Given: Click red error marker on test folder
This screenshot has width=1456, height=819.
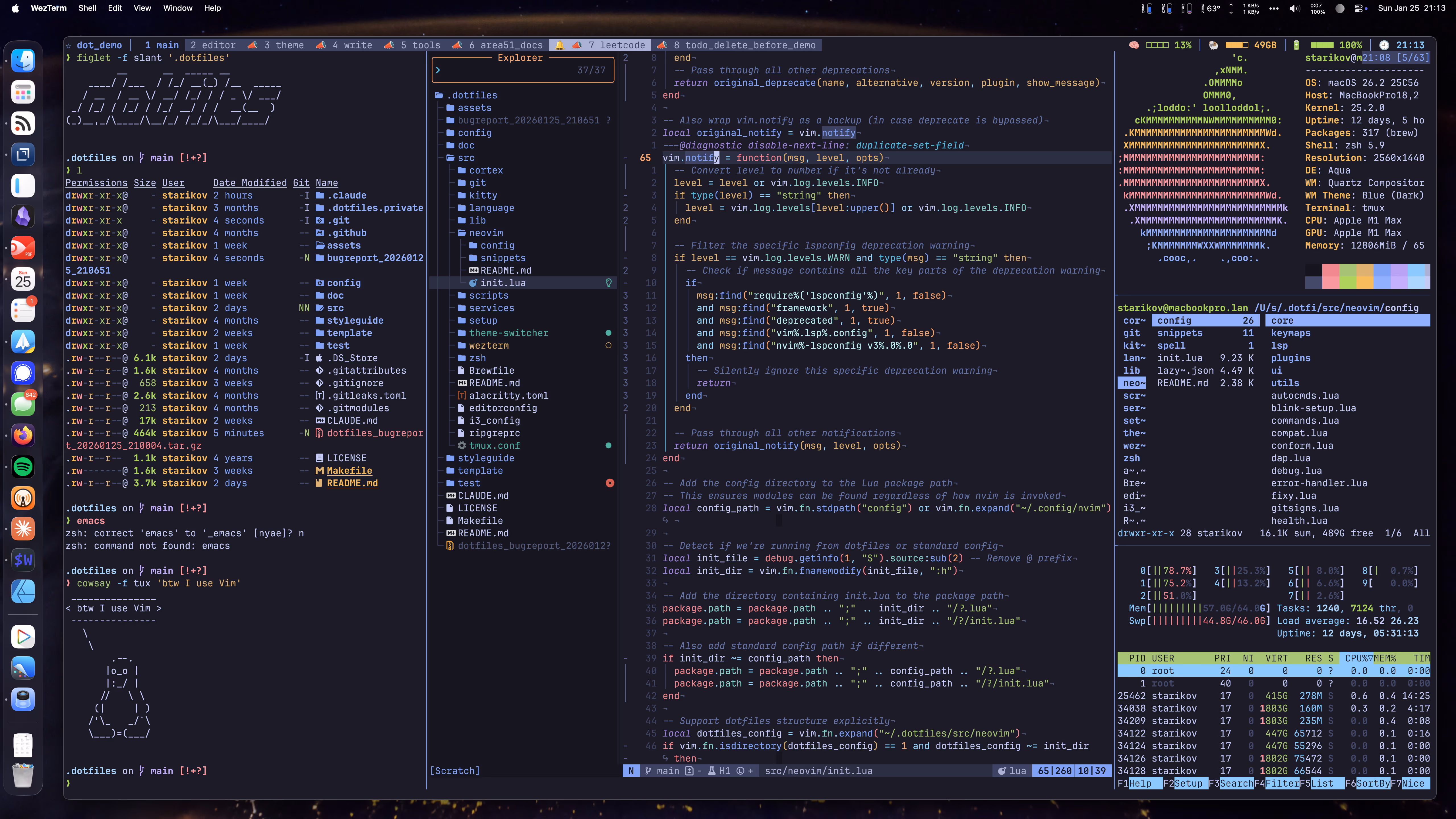Looking at the screenshot, I should (610, 483).
